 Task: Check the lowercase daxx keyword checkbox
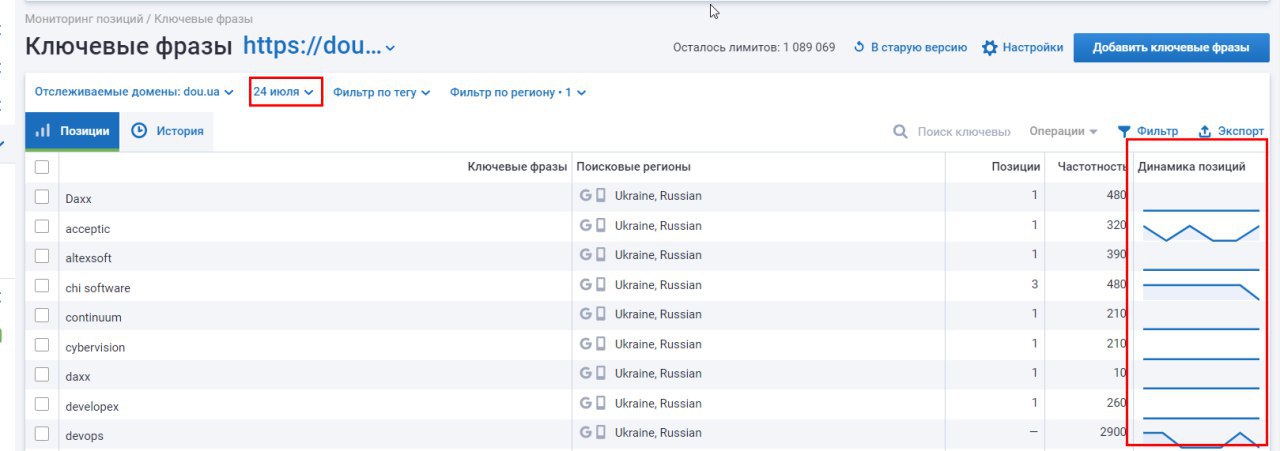42,374
